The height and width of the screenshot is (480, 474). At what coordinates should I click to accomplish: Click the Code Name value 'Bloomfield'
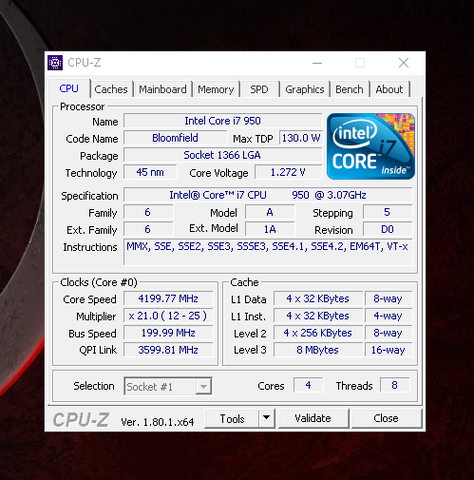click(175, 138)
